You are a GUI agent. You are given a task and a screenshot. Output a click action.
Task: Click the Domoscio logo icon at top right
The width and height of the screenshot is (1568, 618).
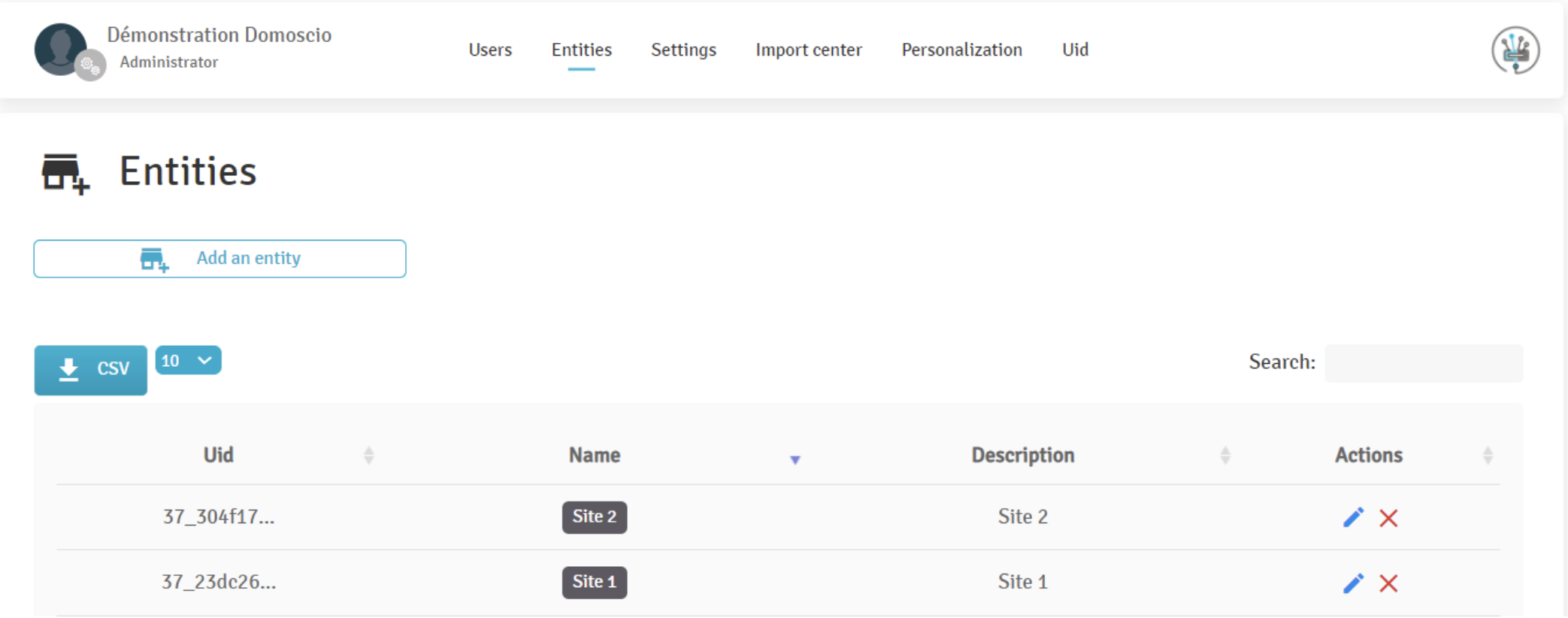click(x=1515, y=50)
